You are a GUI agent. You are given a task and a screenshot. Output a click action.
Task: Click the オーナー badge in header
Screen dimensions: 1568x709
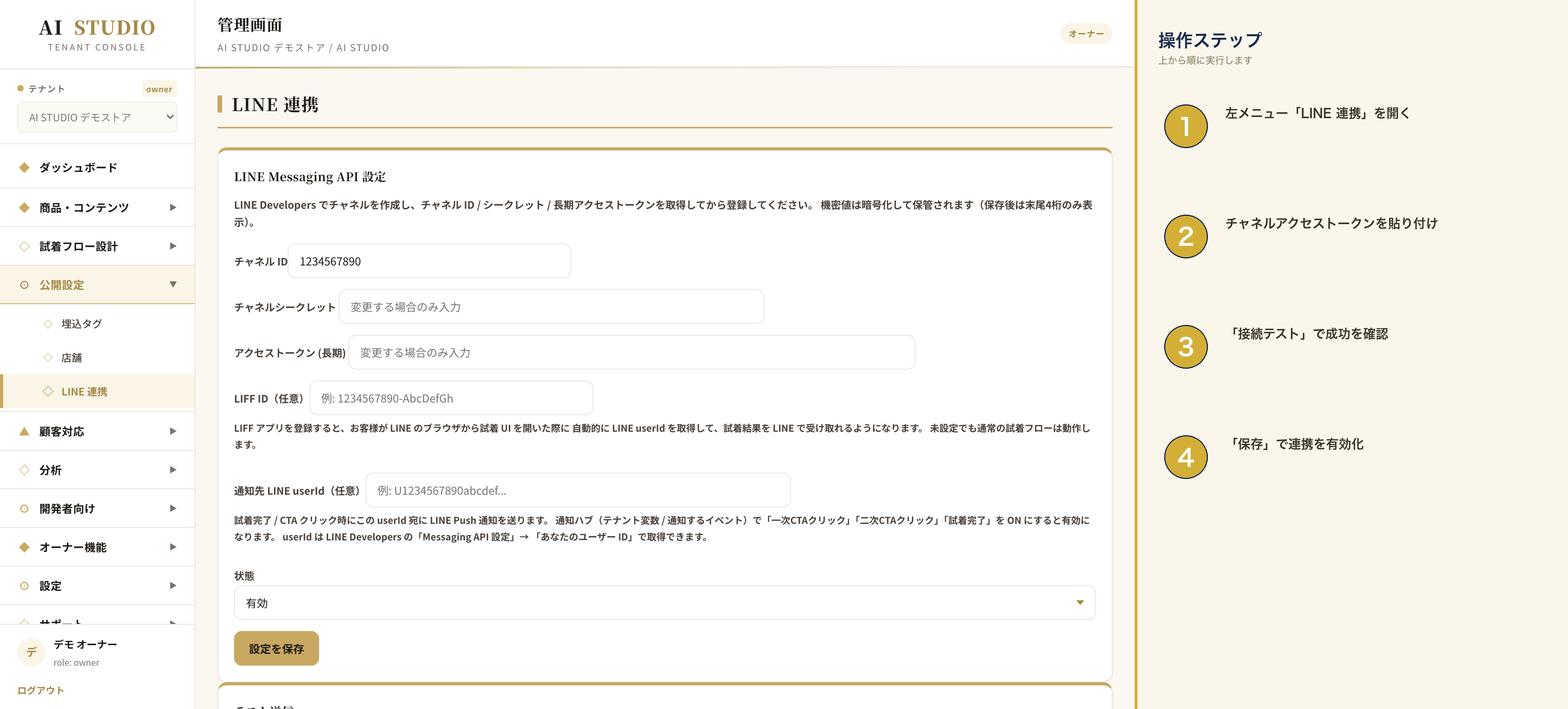click(x=1086, y=33)
